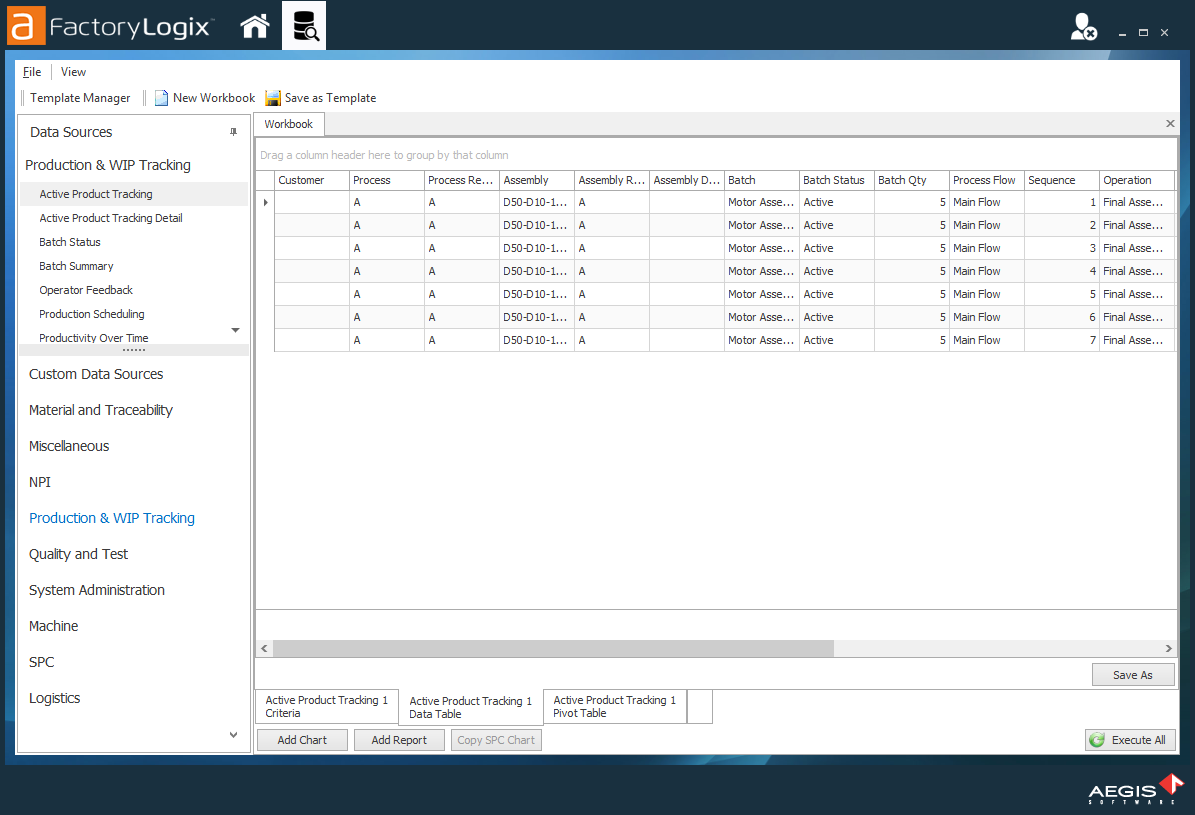Click the Add Chart button
This screenshot has height=815, width=1195.
tap(301, 740)
